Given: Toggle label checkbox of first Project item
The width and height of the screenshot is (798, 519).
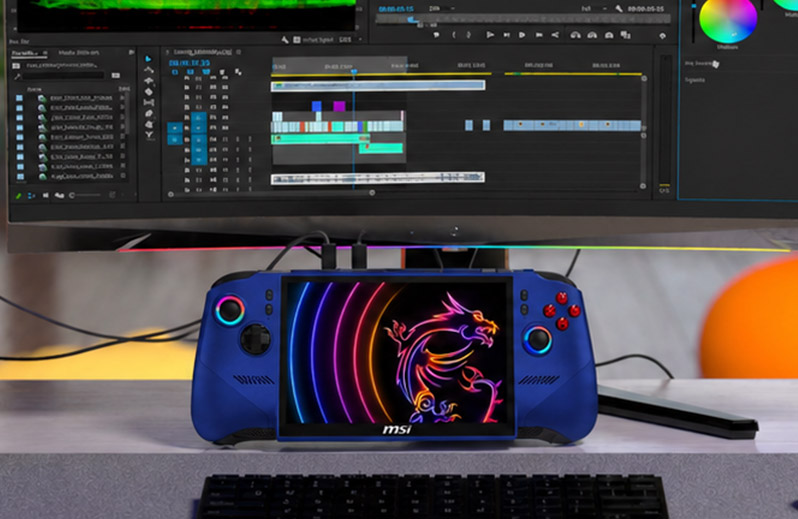Looking at the screenshot, I should (19, 98).
